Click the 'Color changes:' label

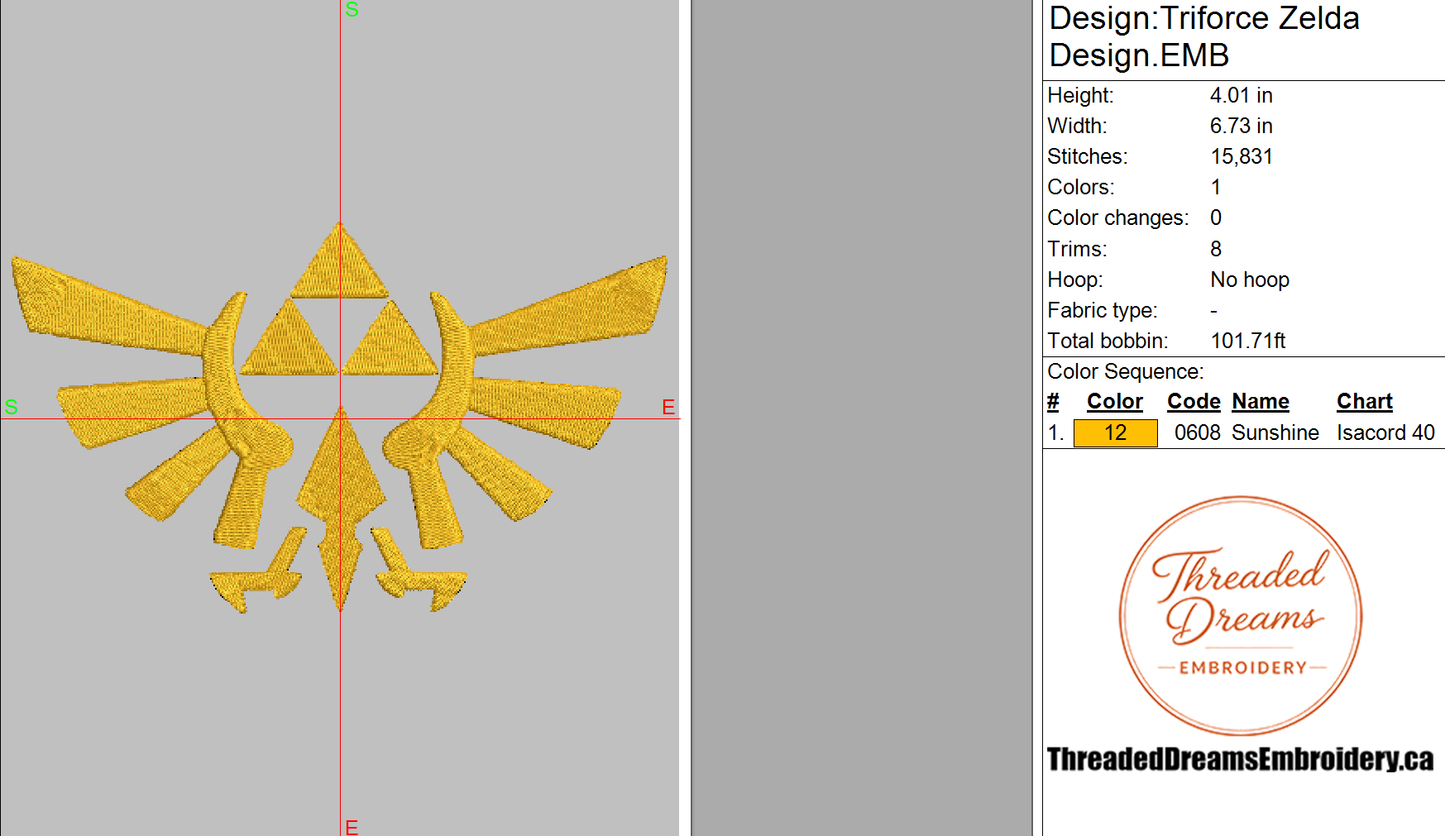coord(1118,218)
